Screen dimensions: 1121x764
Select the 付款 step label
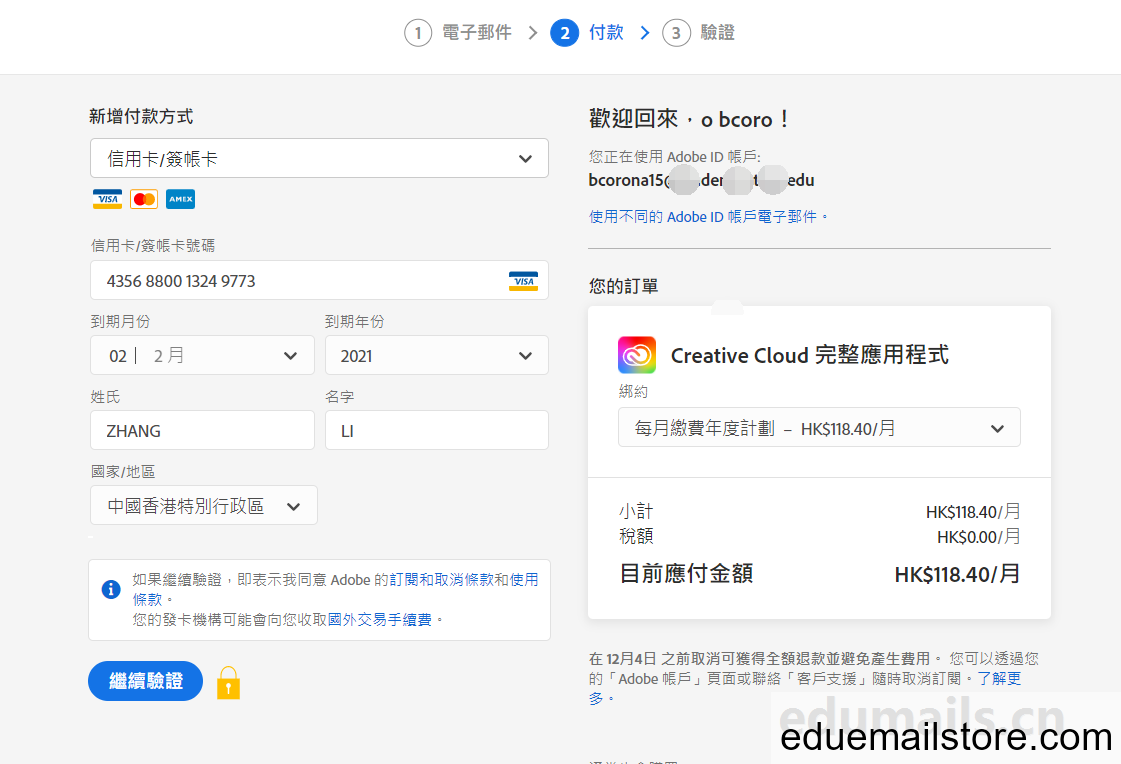(606, 33)
